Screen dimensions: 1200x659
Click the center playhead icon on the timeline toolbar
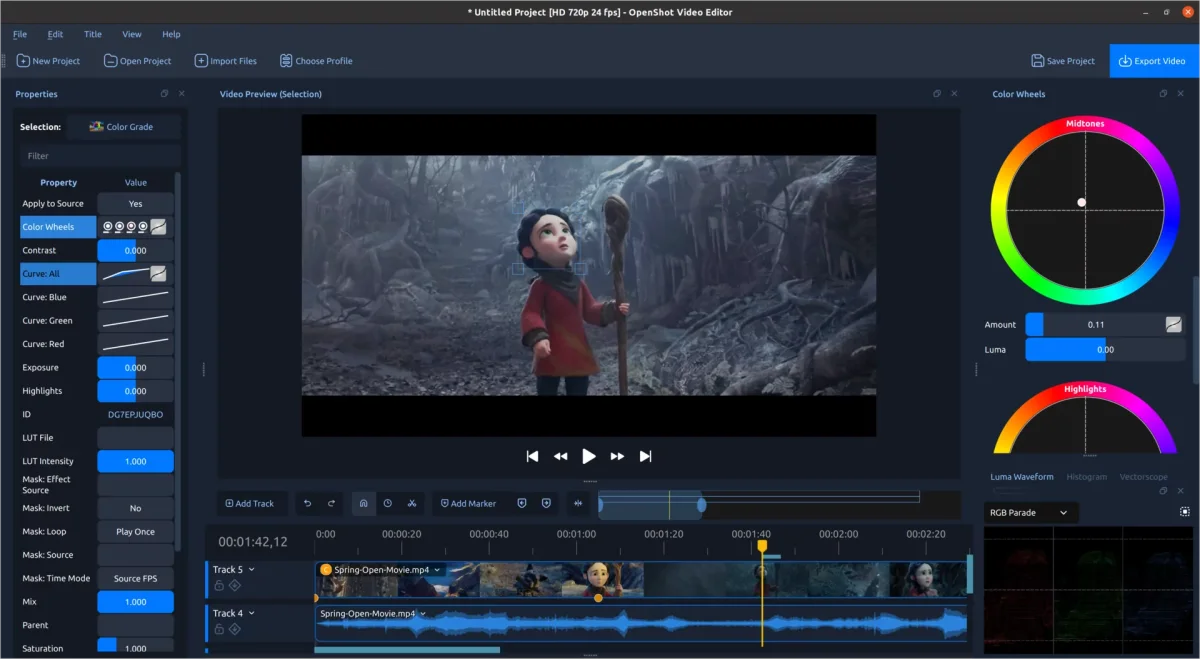tap(577, 503)
